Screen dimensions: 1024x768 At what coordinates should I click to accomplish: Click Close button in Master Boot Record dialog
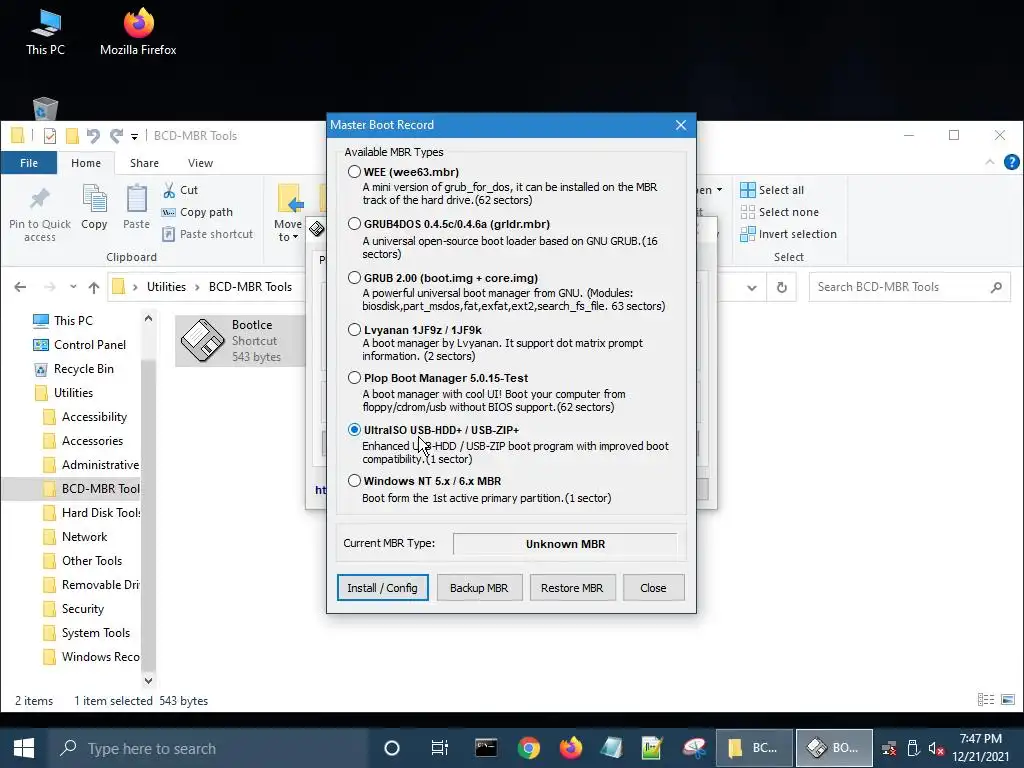pyautogui.click(x=653, y=588)
